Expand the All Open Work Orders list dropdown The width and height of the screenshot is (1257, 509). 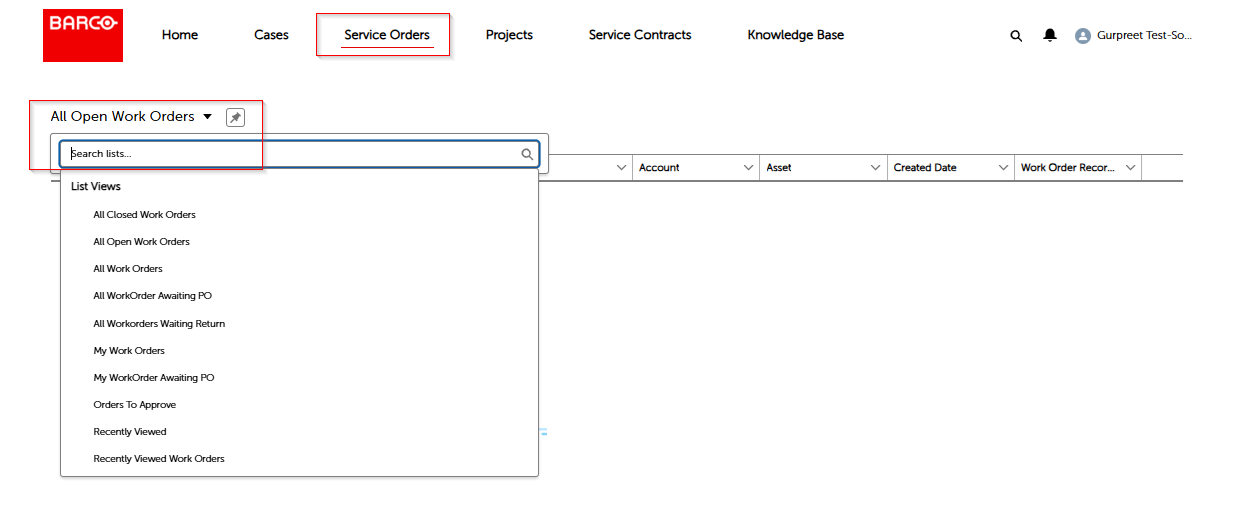pyautogui.click(x=207, y=117)
